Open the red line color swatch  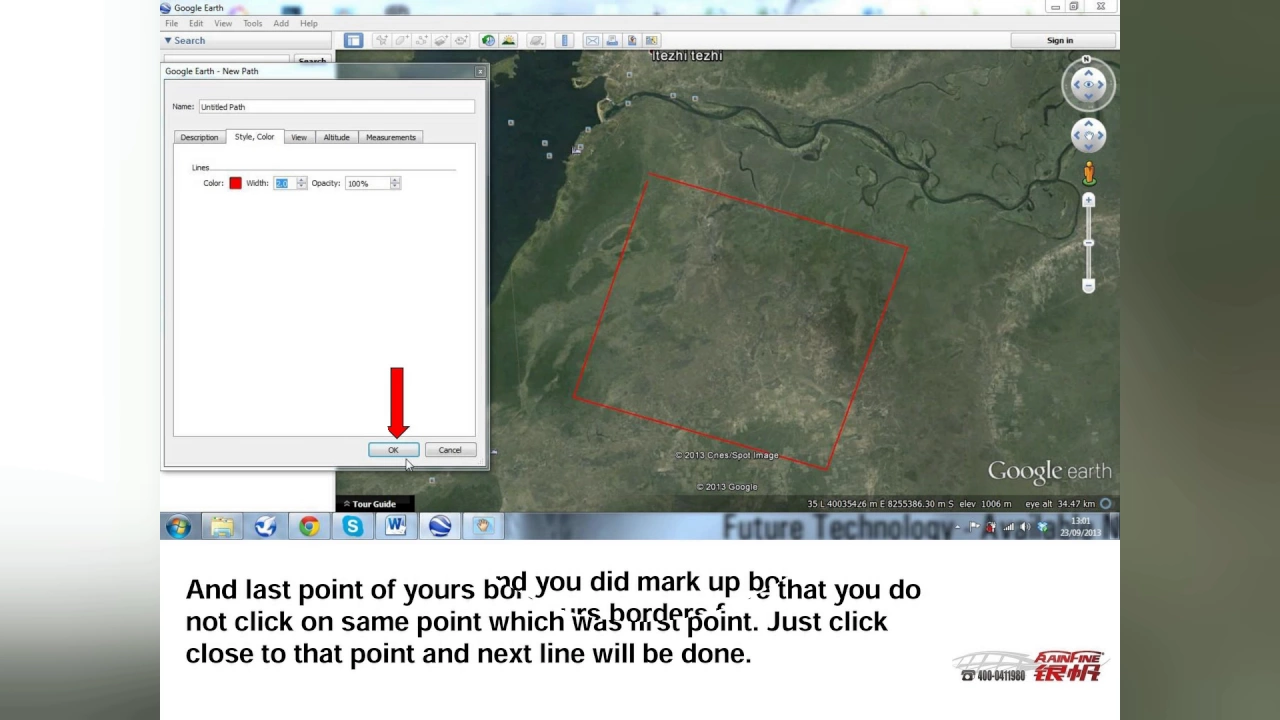click(x=235, y=183)
